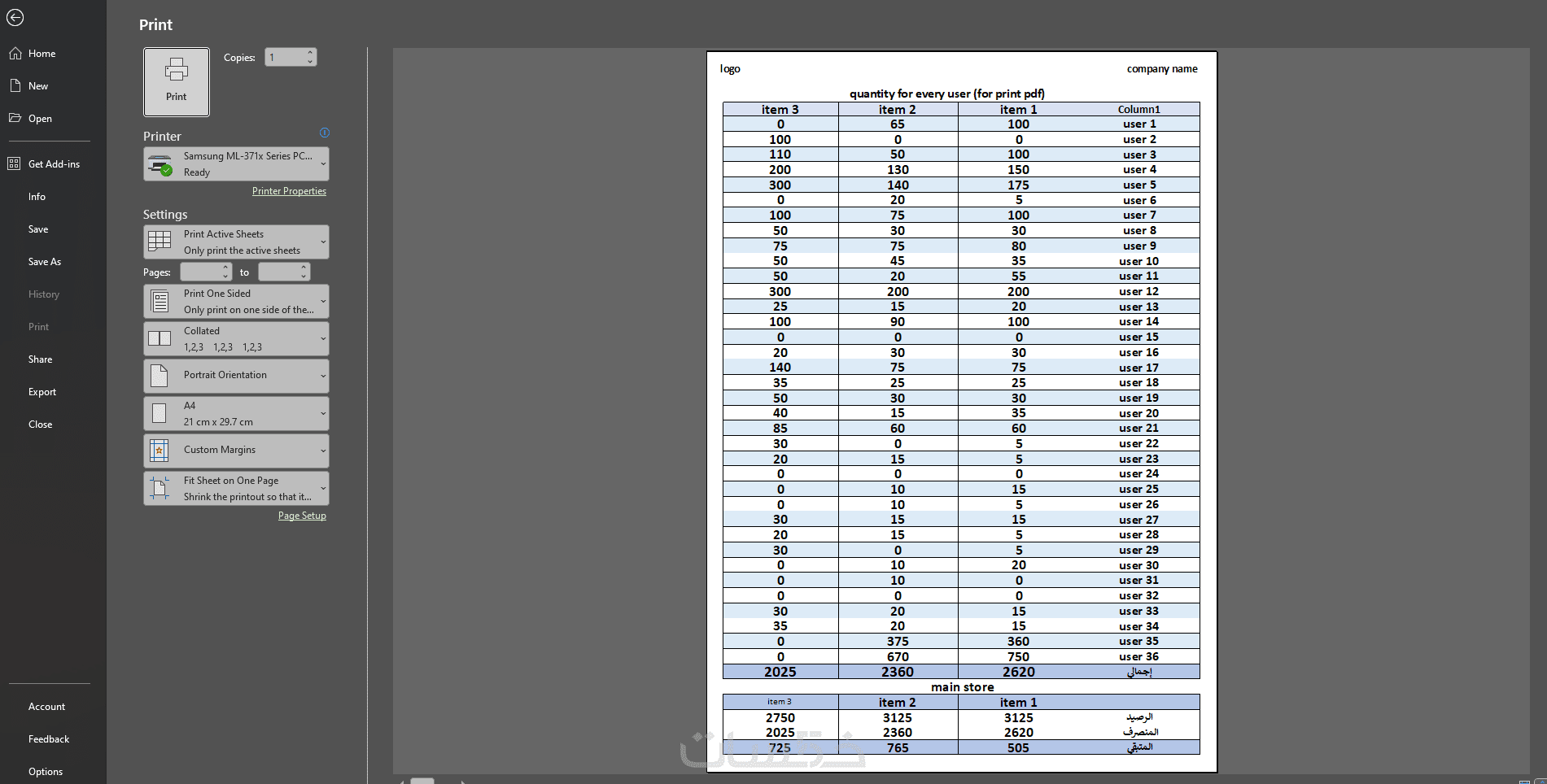Click the 'Settings' section heading
This screenshot has width=1547, height=784.
coord(165,215)
